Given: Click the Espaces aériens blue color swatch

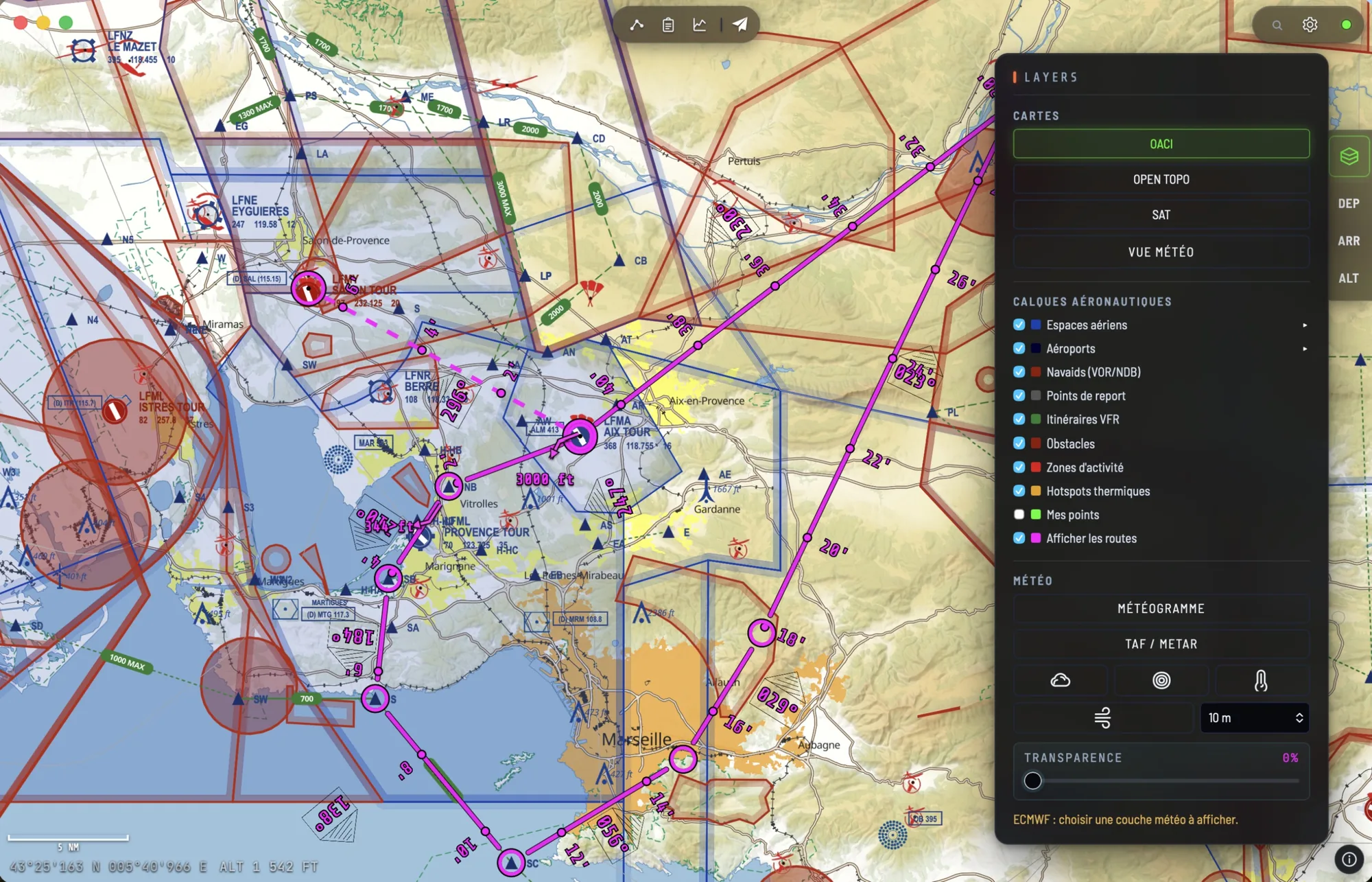Looking at the screenshot, I should click(x=1036, y=325).
